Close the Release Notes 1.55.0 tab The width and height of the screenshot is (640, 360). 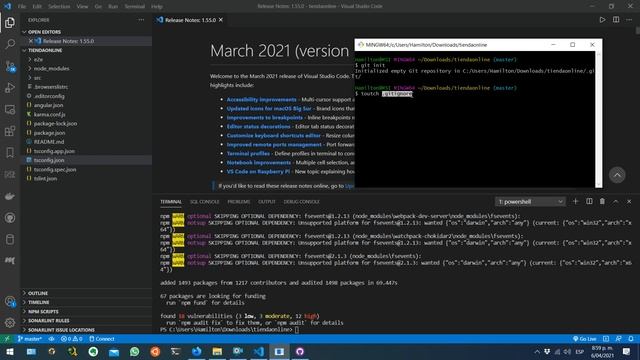click(221, 20)
